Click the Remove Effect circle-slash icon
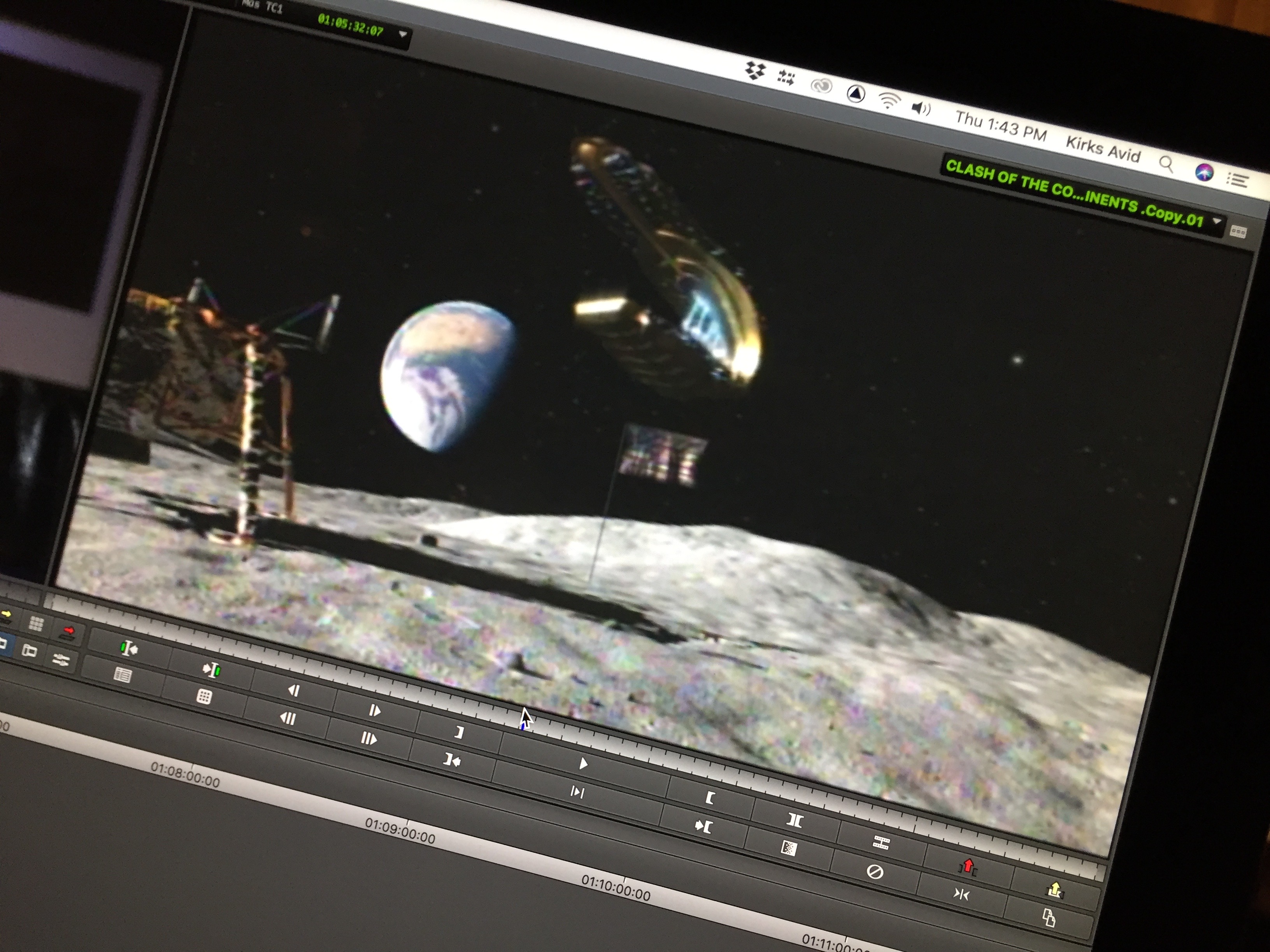 (x=874, y=872)
